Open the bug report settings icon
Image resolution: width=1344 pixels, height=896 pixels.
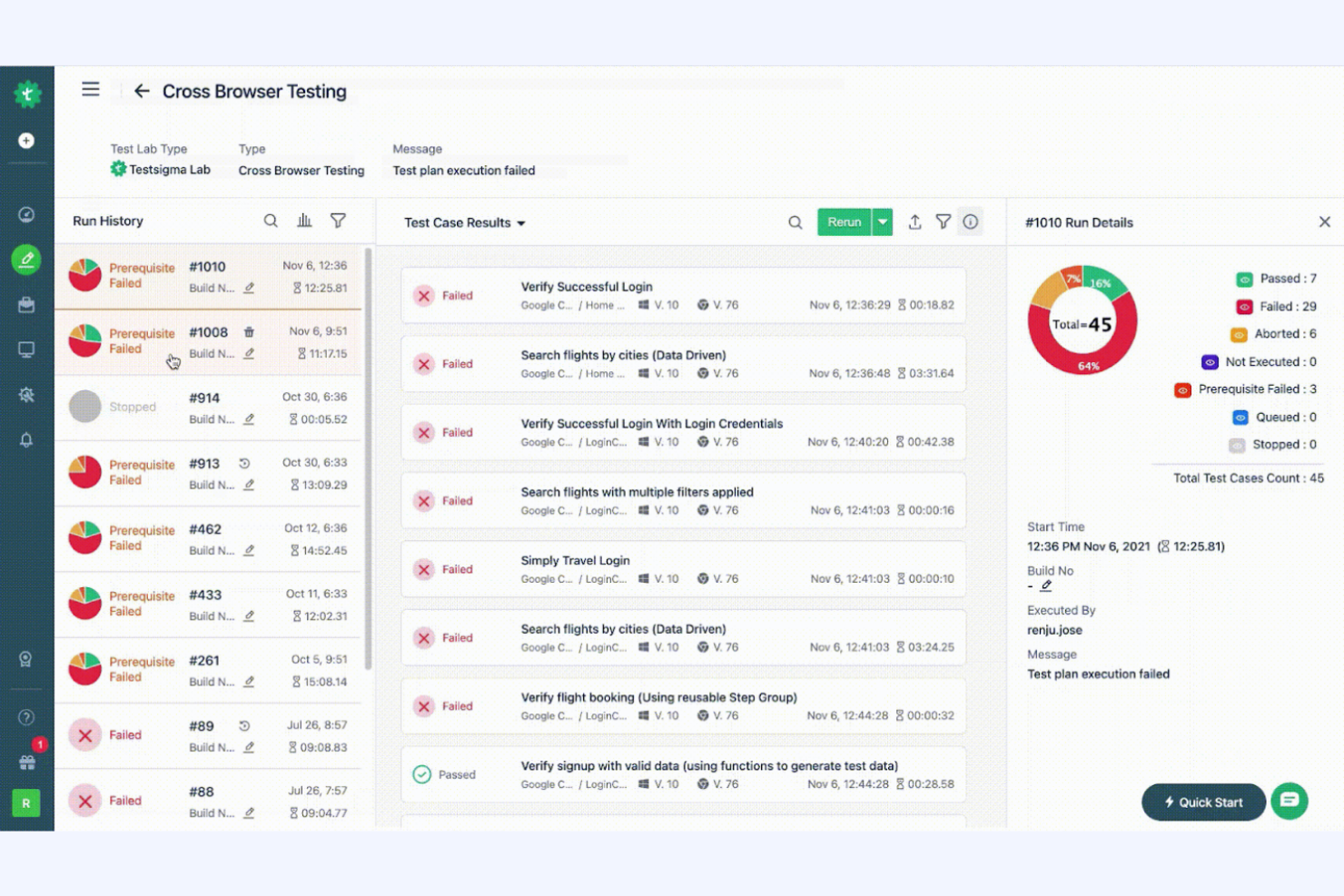coord(26,395)
